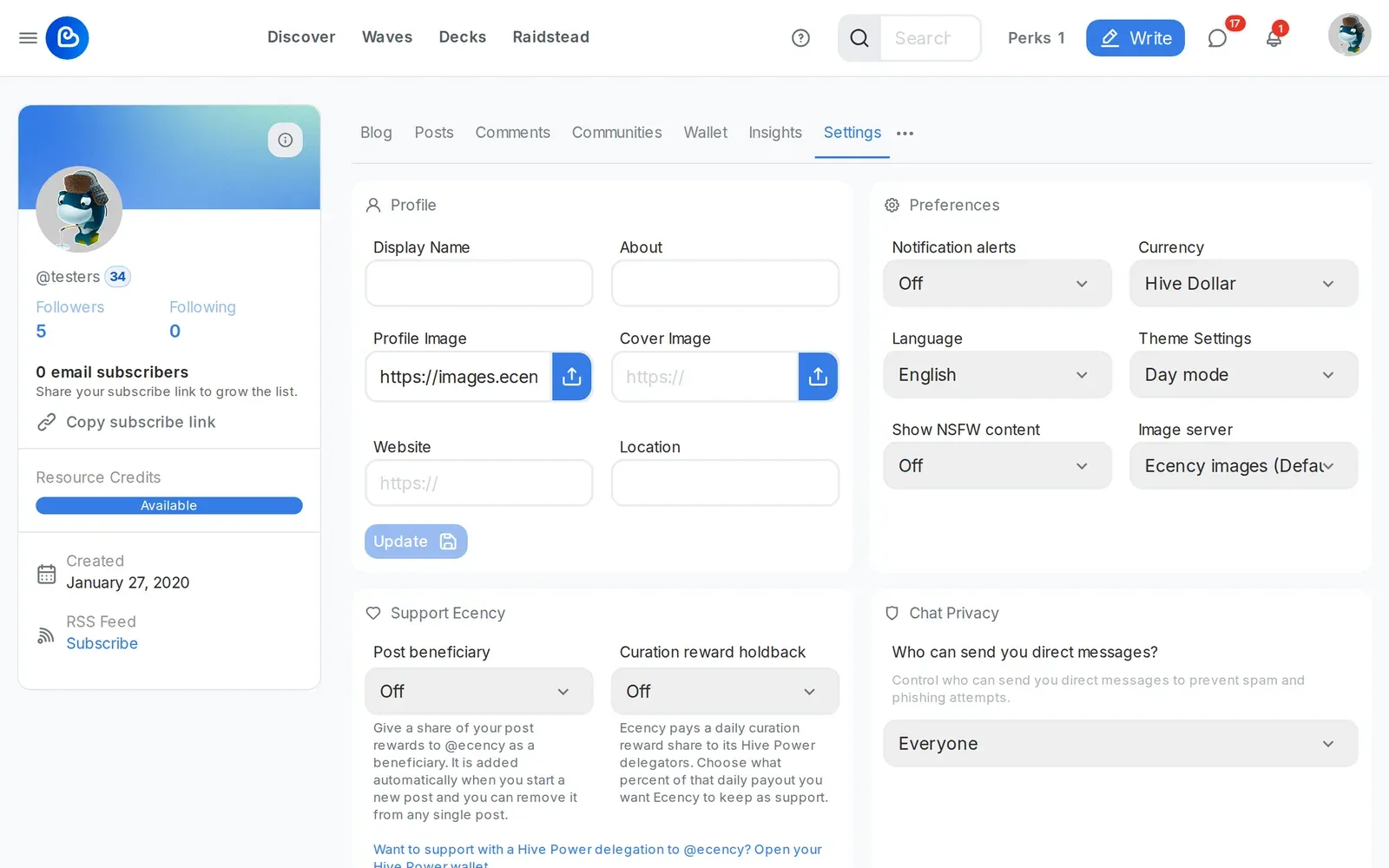Viewport: 1389px width, 868px height.
Task: Open the Curation reward holdback dropdown
Action: click(x=725, y=692)
